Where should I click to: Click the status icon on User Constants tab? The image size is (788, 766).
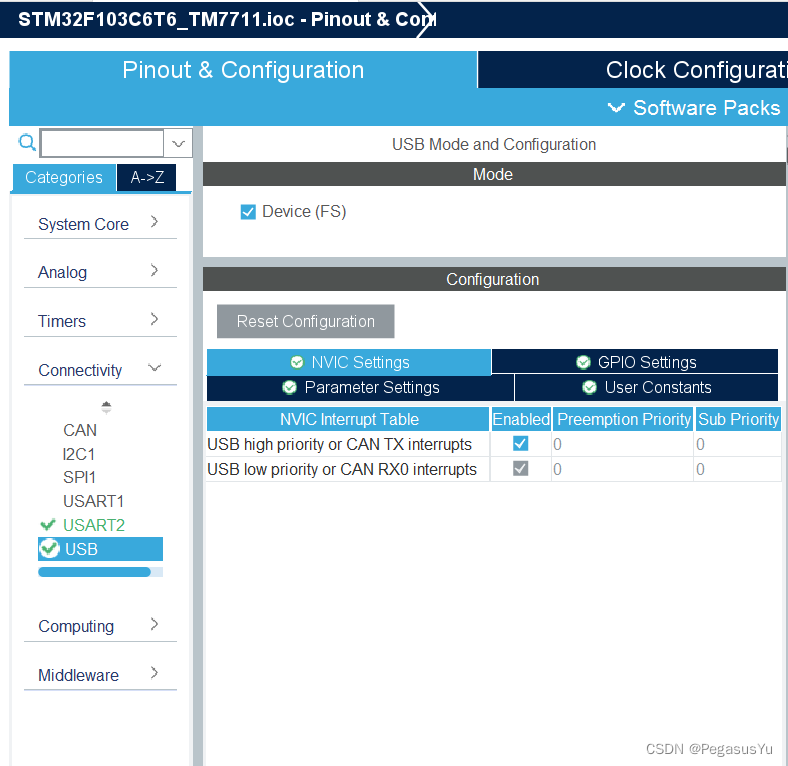click(589, 387)
